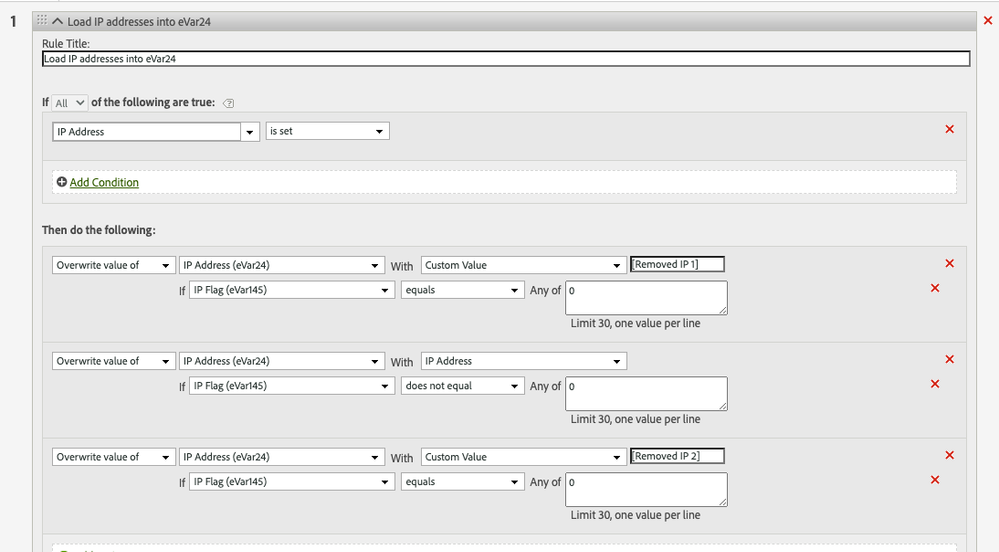Image resolution: width=999 pixels, height=552 pixels.
Task: Delete the second Overwrite action using IP Address
Action: click(x=949, y=360)
